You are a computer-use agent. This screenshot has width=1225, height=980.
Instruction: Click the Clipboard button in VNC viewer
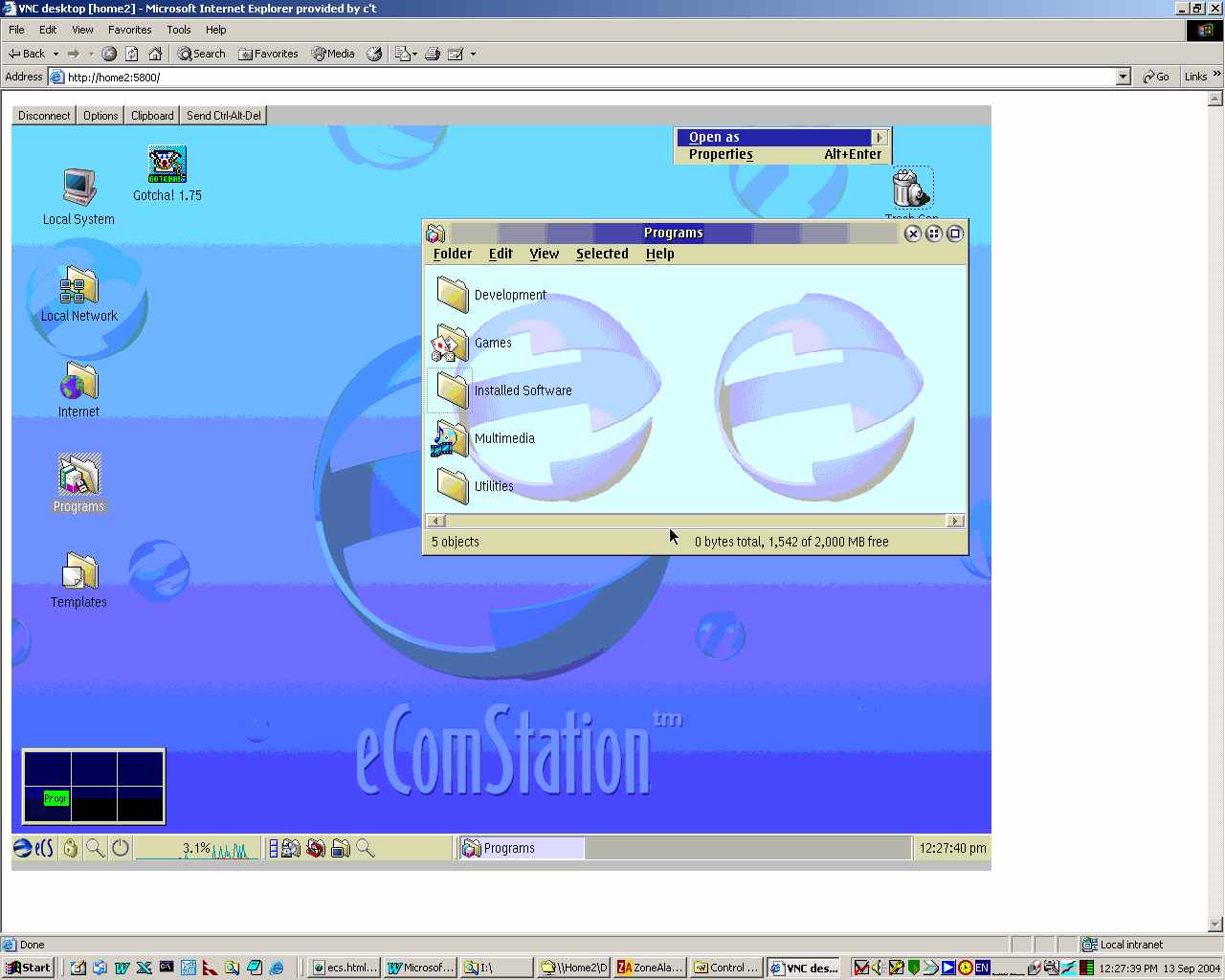point(152,116)
